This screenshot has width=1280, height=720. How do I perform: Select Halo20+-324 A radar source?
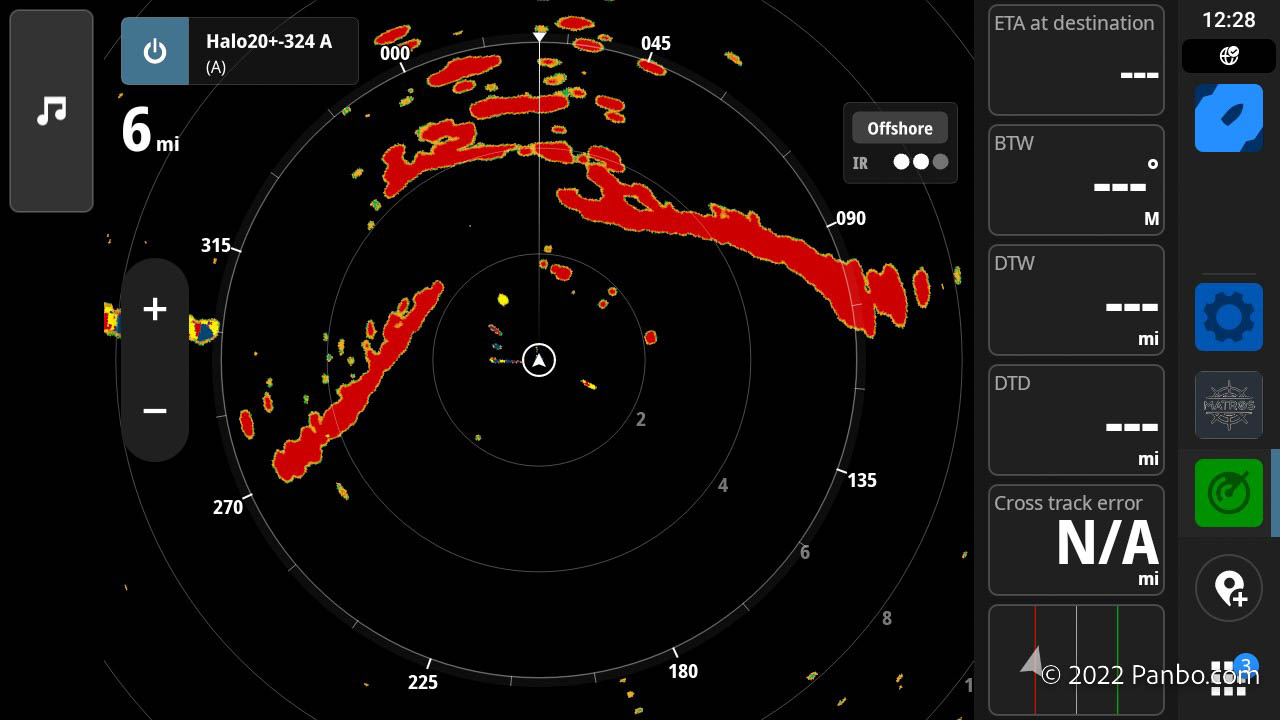[x=273, y=51]
